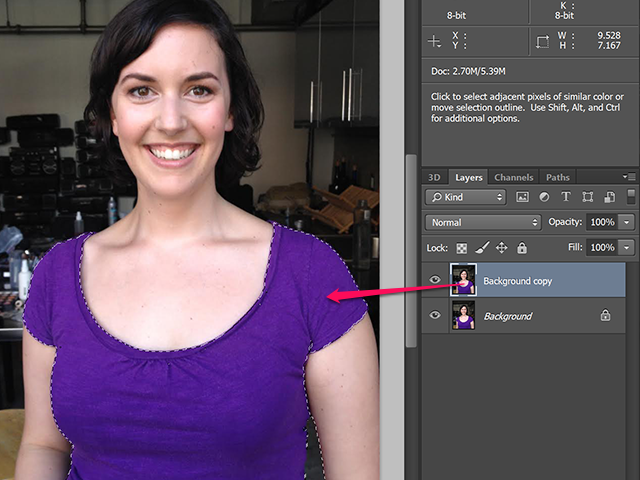
Task: Lock transparent pixels icon
Action: [x=462, y=248]
